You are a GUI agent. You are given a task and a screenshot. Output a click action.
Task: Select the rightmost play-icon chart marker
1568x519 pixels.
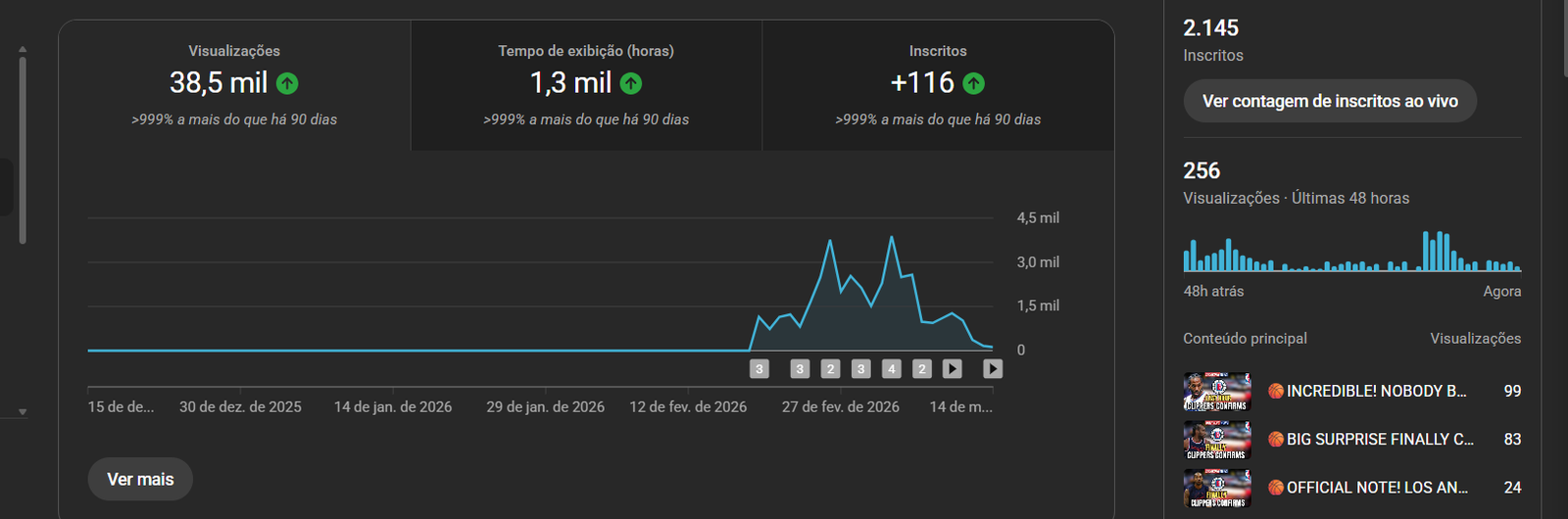(x=993, y=369)
